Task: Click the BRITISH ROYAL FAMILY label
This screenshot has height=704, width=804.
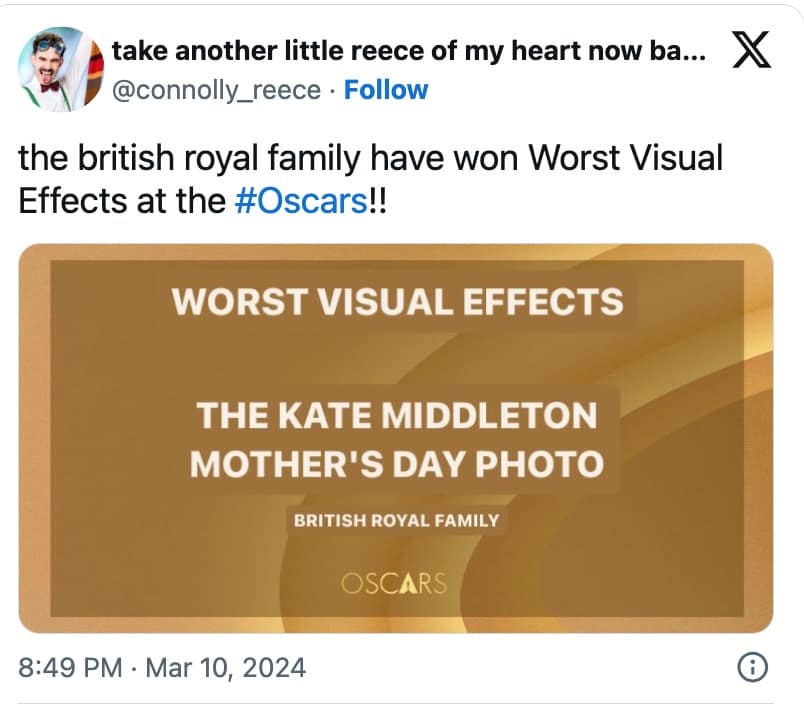Action: (396, 521)
